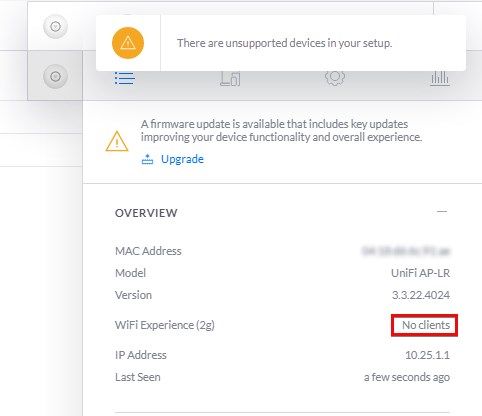Viewport: 482px width, 416px height.
Task: Click the firmware update available message text
Action: tap(281, 130)
